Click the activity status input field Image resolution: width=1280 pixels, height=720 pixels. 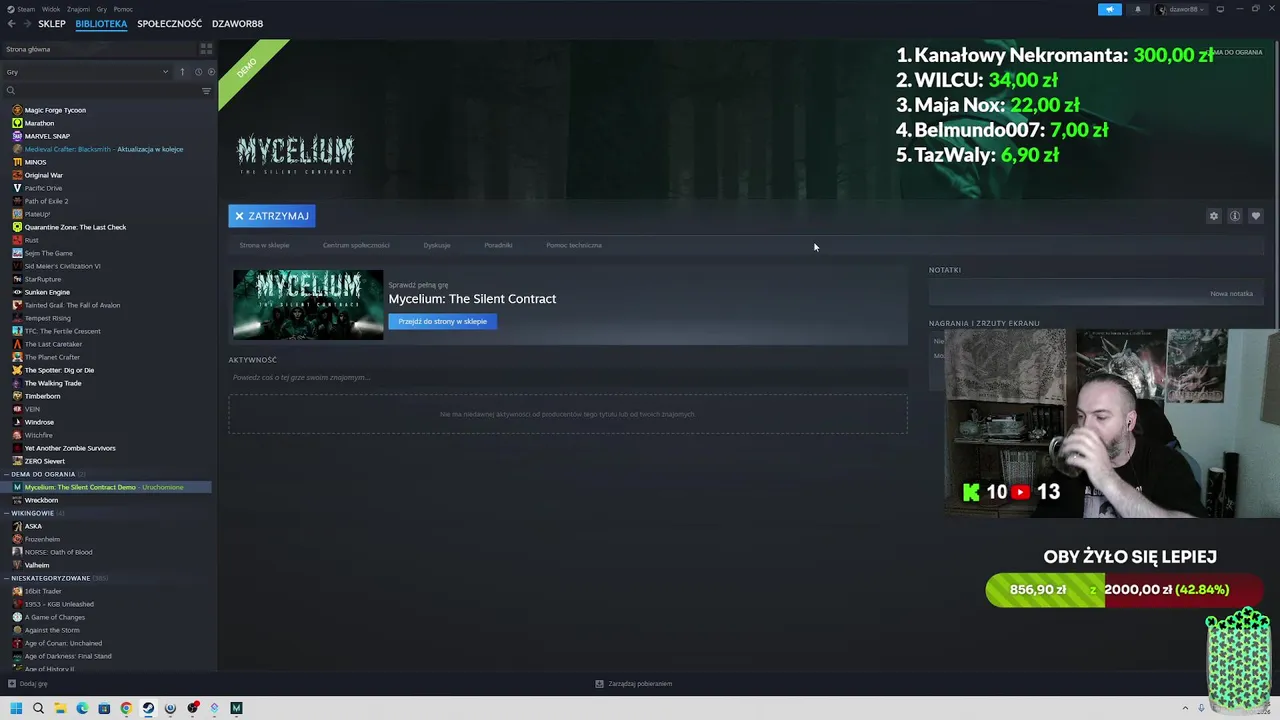(x=568, y=378)
